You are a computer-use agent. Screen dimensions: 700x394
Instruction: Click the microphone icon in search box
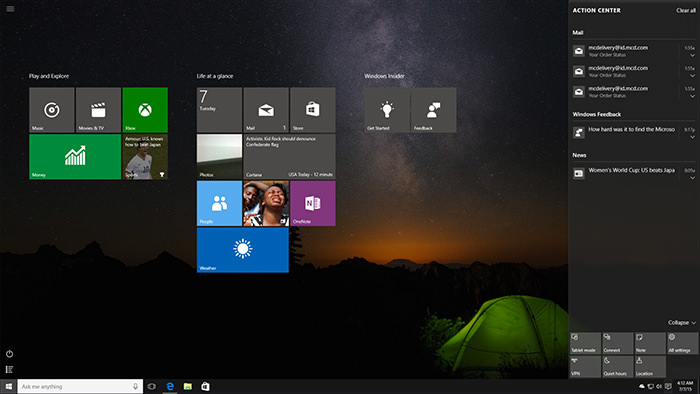point(135,386)
